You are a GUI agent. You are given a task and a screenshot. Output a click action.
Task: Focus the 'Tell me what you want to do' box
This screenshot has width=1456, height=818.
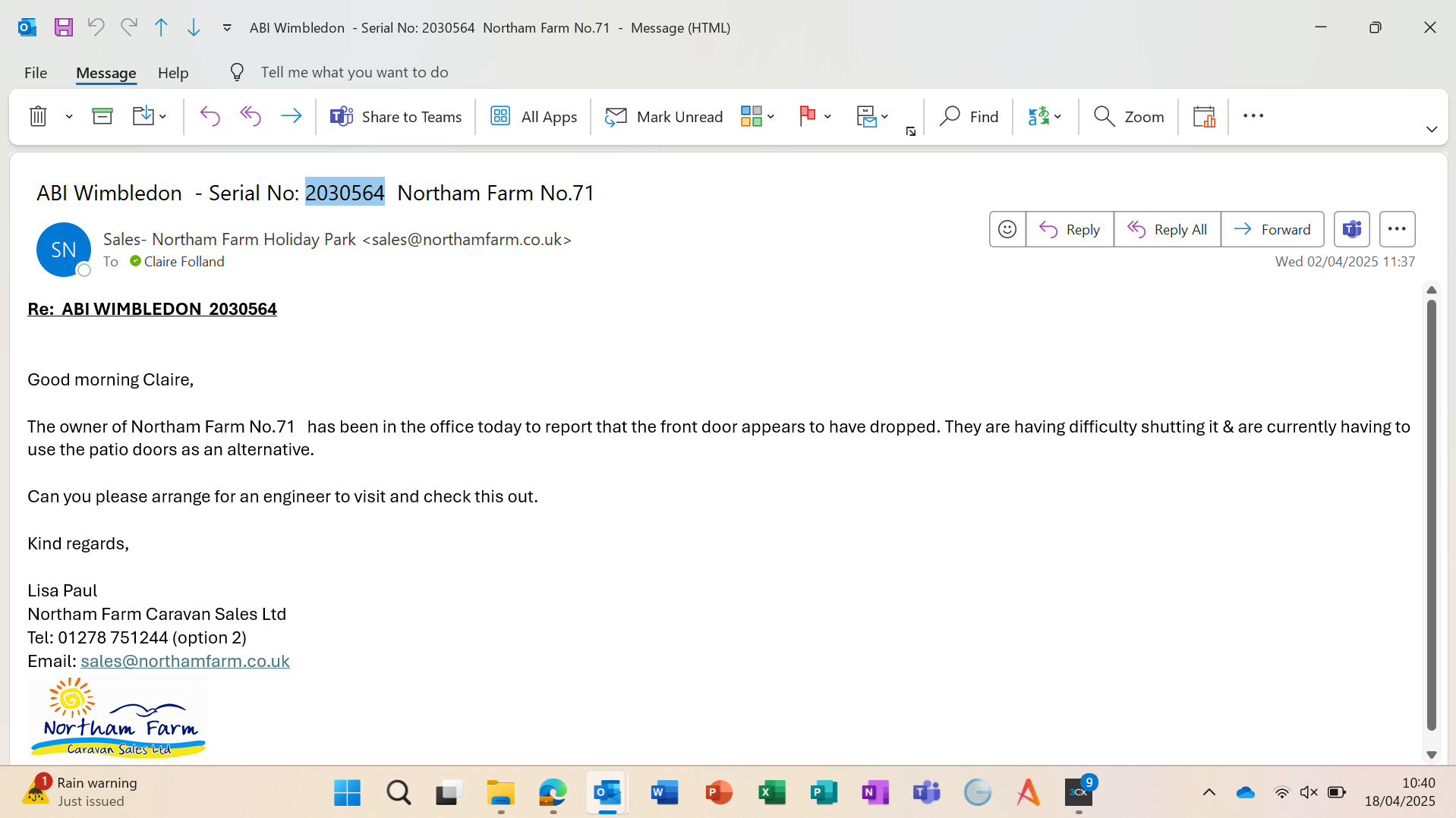pyautogui.click(x=355, y=72)
